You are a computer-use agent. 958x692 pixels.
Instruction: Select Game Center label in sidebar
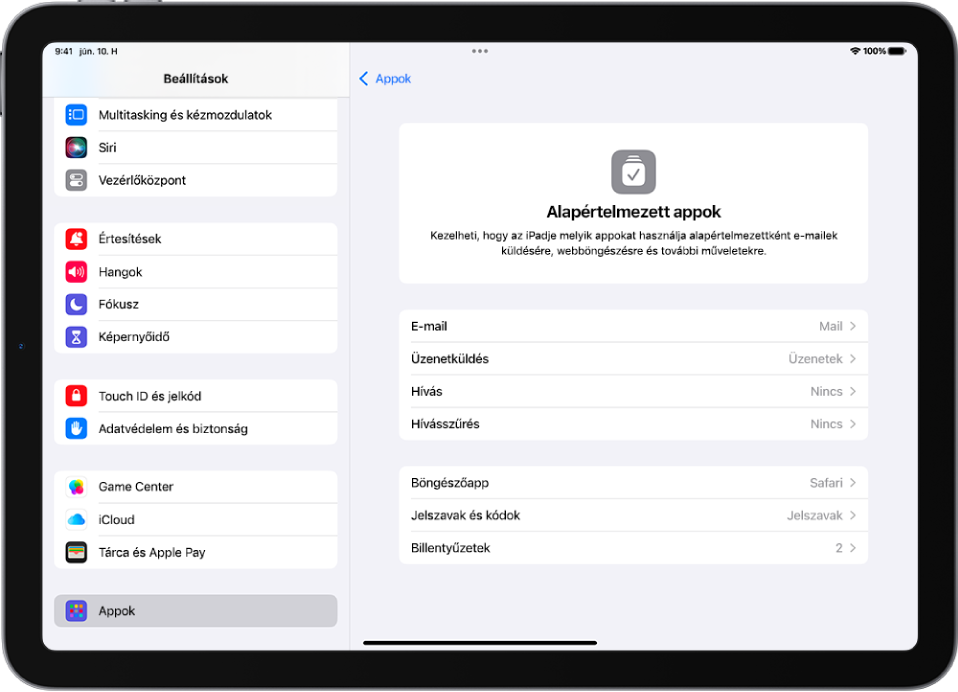pyautogui.click(x=136, y=487)
